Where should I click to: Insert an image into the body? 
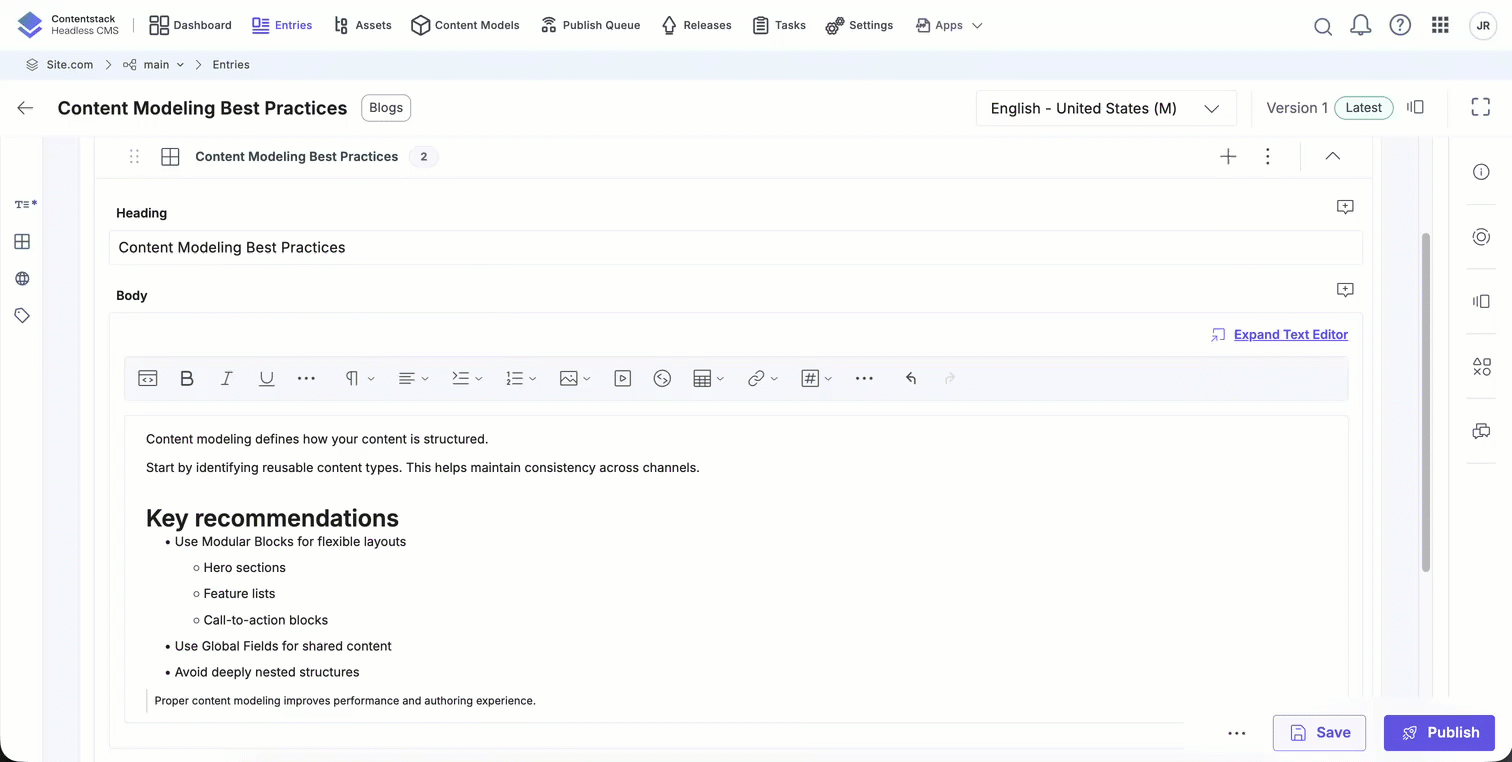pos(569,378)
